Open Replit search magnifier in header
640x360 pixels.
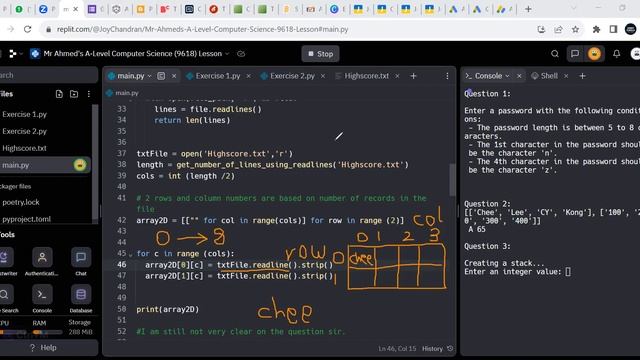coord(555,54)
